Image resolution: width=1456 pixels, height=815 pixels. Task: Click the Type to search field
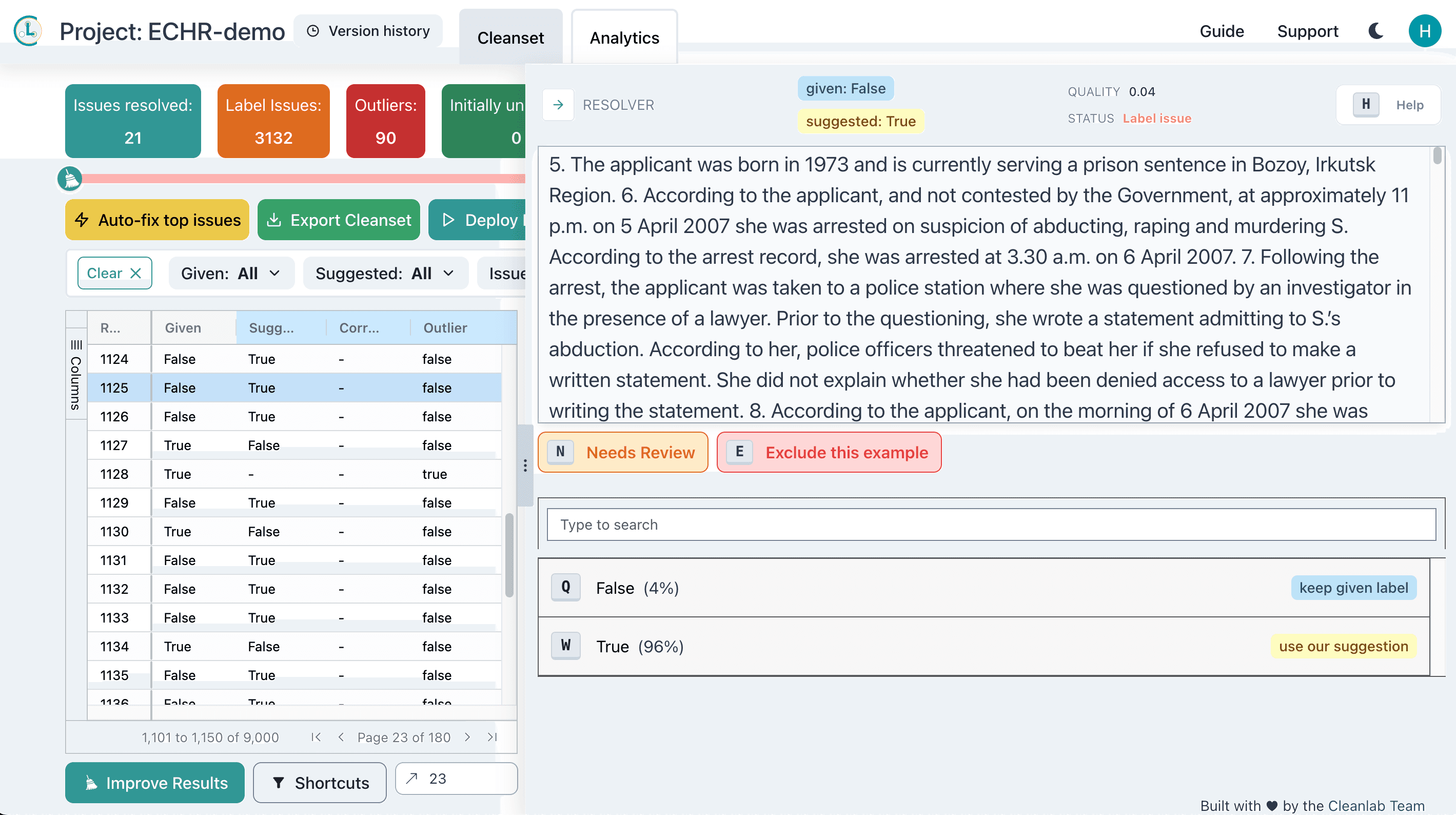coord(990,525)
